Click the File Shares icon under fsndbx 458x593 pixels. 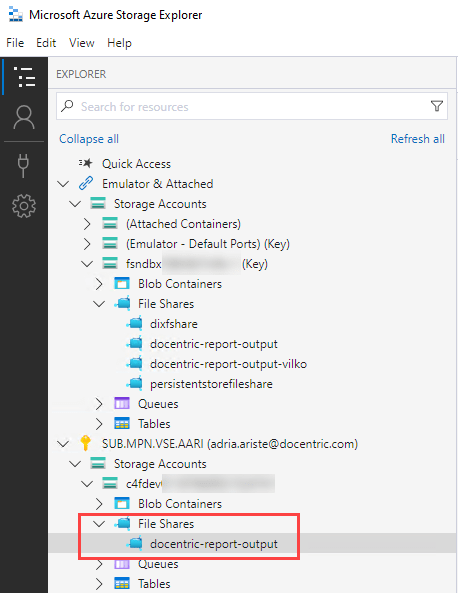point(123,303)
